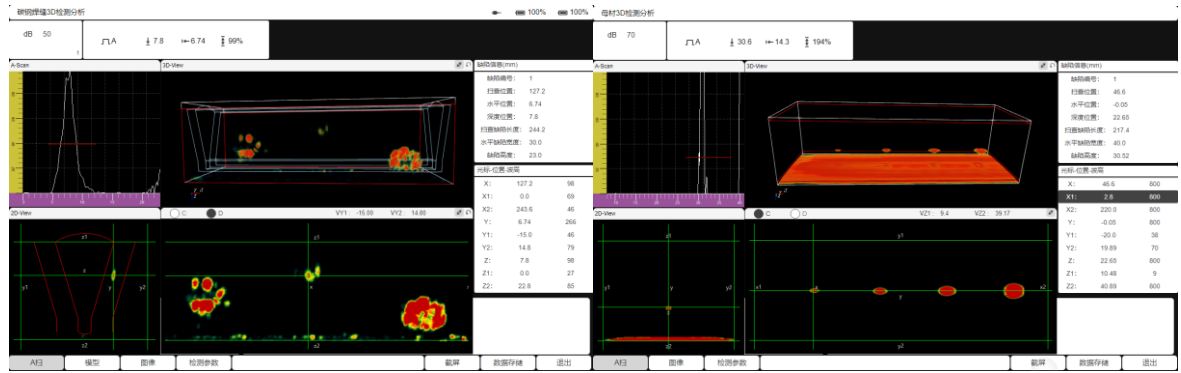This screenshot has height=373, width=1181.
Task: Click 扫查缺陷长度 value 244.2
Action: click(537, 130)
